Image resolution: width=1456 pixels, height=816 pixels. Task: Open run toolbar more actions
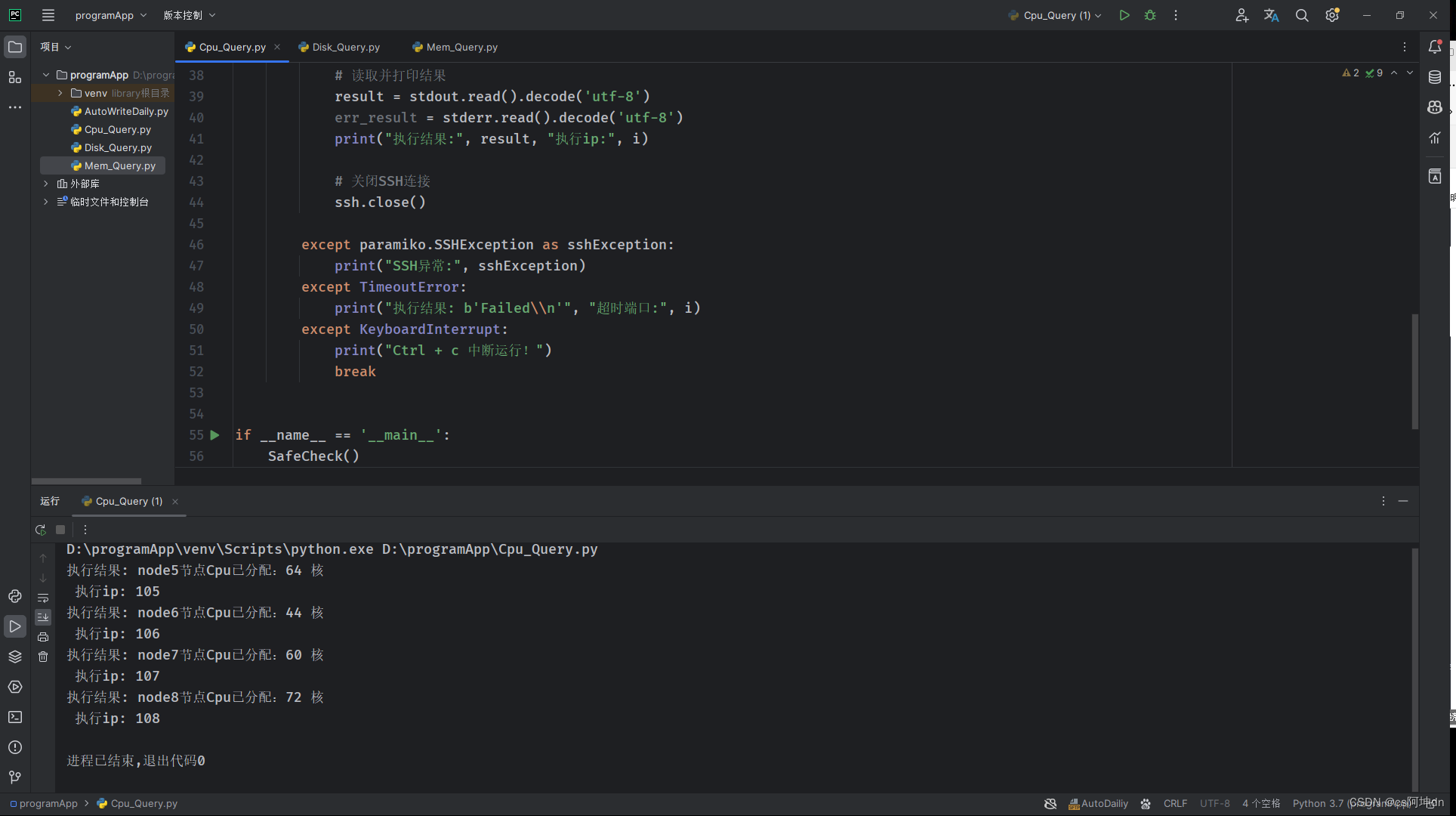tap(85, 530)
